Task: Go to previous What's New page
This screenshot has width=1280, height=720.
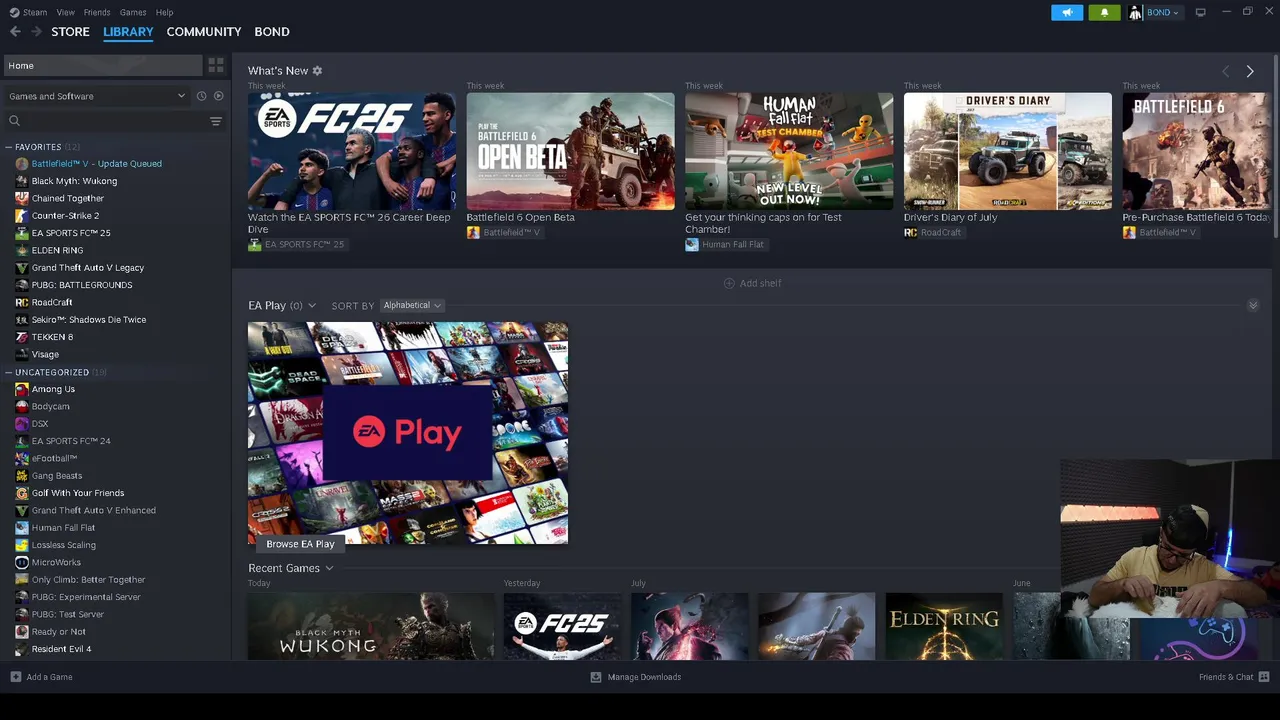Action: pyautogui.click(x=1226, y=72)
